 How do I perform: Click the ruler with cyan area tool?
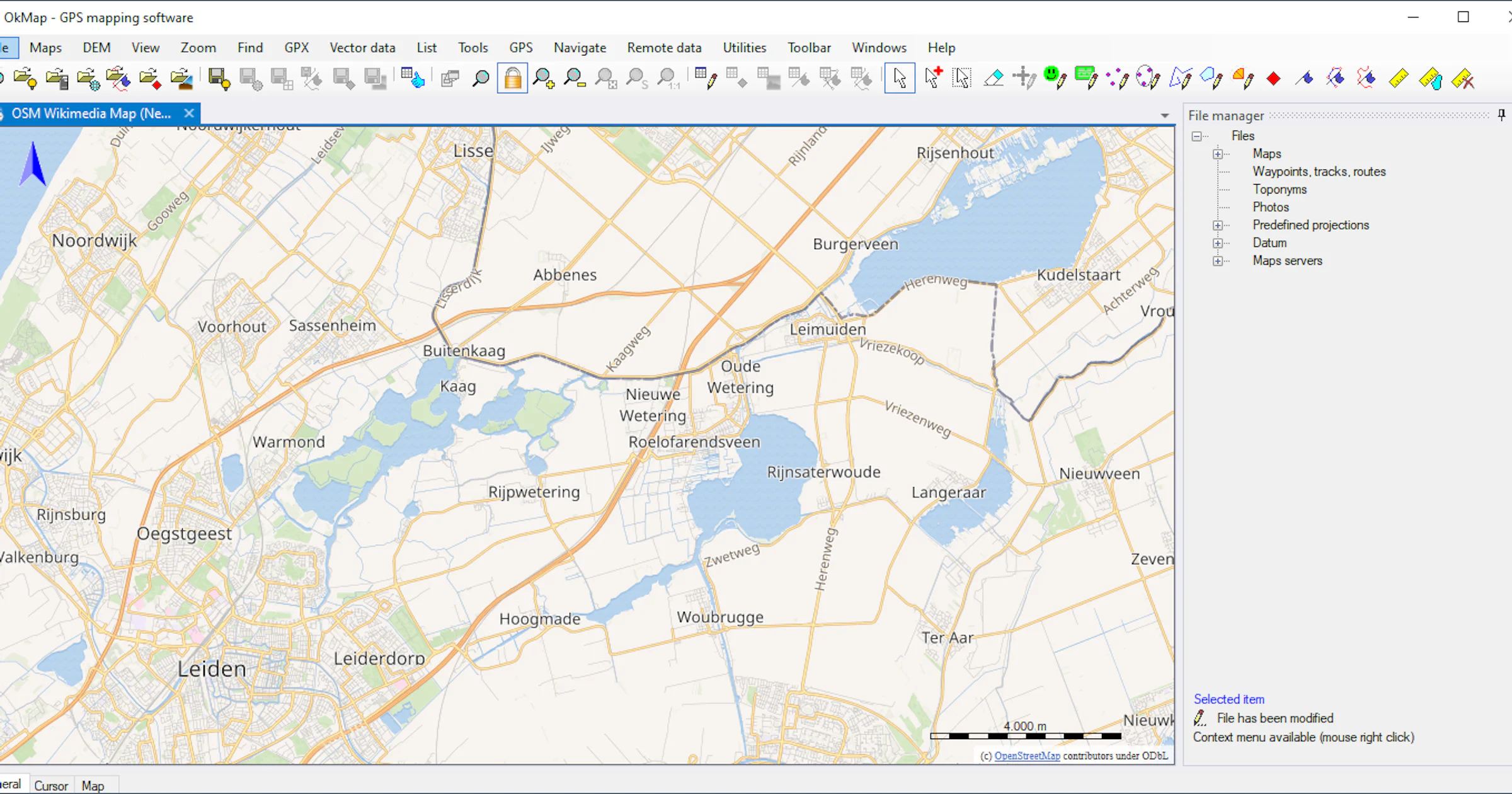[1430, 79]
